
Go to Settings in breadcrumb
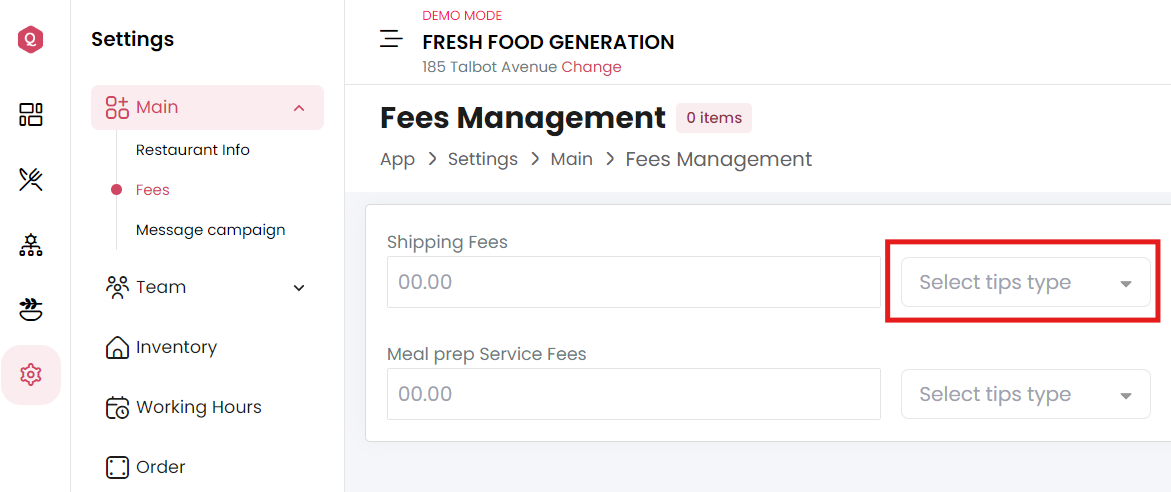(x=482, y=159)
